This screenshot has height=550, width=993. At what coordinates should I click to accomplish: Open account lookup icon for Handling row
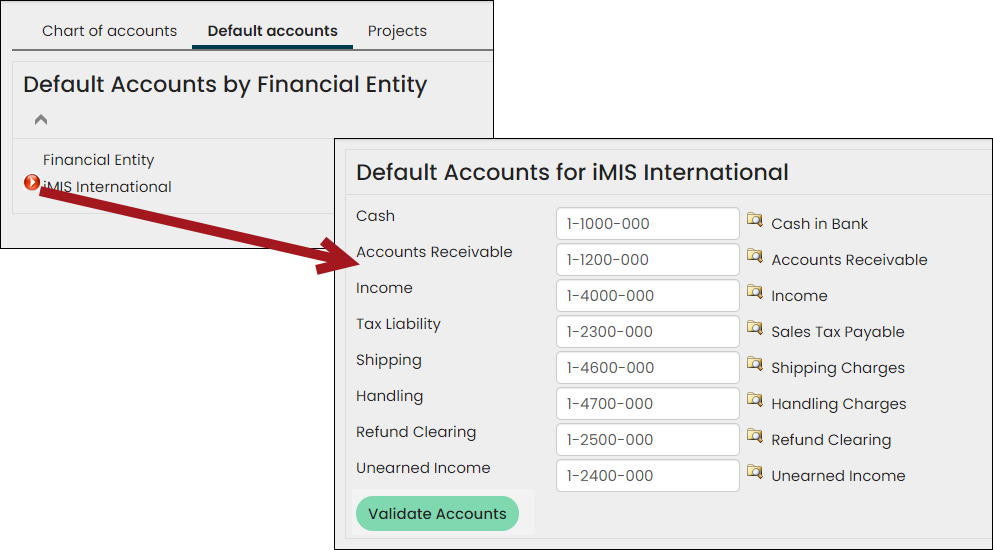(754, 400)
